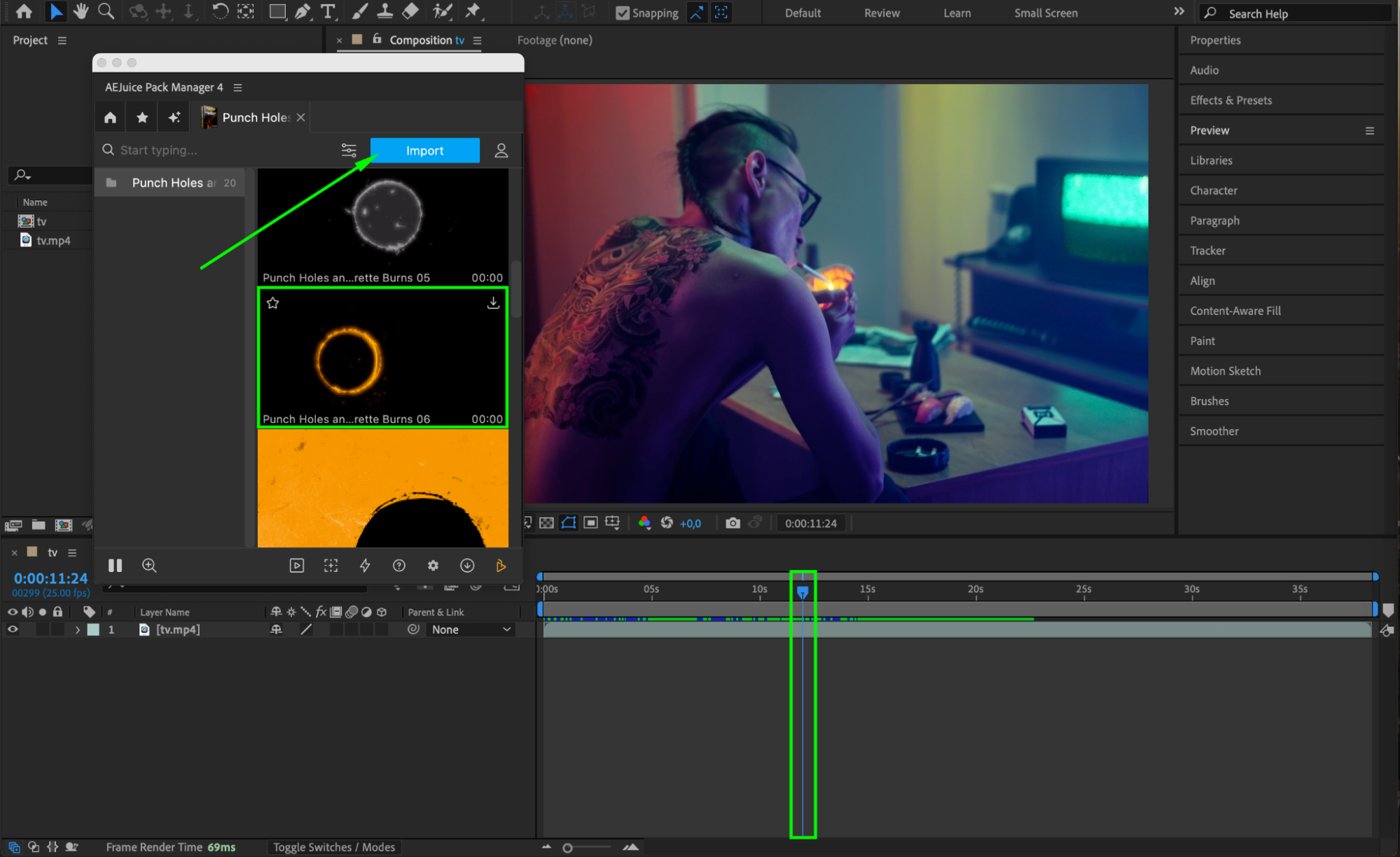Image resolution: width=1400 pixels, height=857 pixels.
Task: Select the Pen tool in toolbar
Action: coord(303,12)
